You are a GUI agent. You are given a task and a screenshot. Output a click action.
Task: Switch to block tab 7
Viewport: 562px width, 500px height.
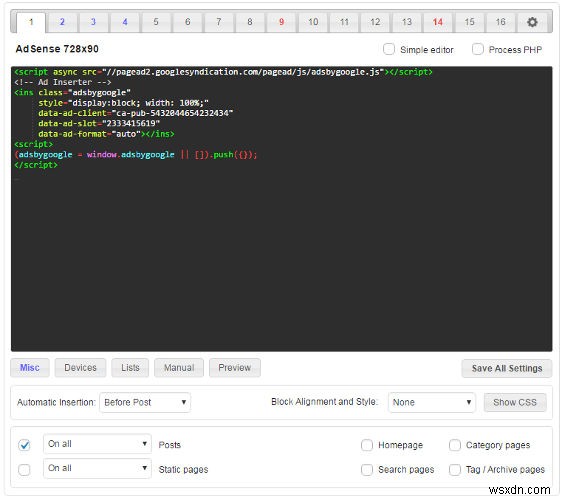point(219,22)
